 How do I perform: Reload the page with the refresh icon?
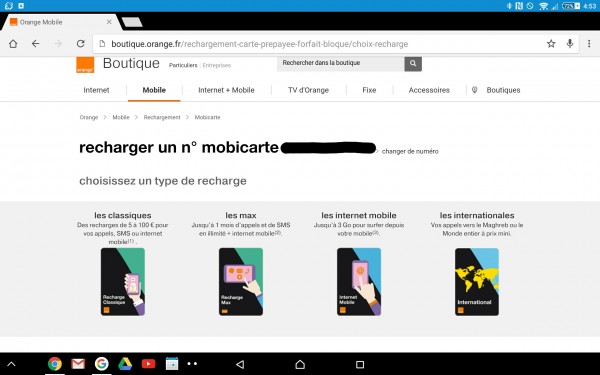(80, 44)
